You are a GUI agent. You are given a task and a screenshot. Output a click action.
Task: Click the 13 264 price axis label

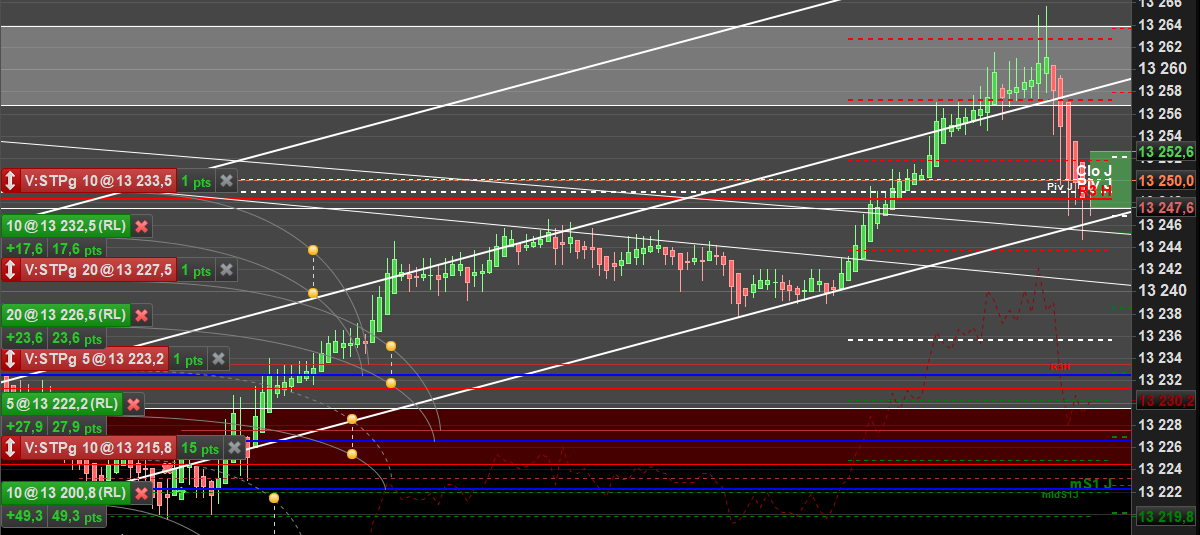[x=1160, y=24]
